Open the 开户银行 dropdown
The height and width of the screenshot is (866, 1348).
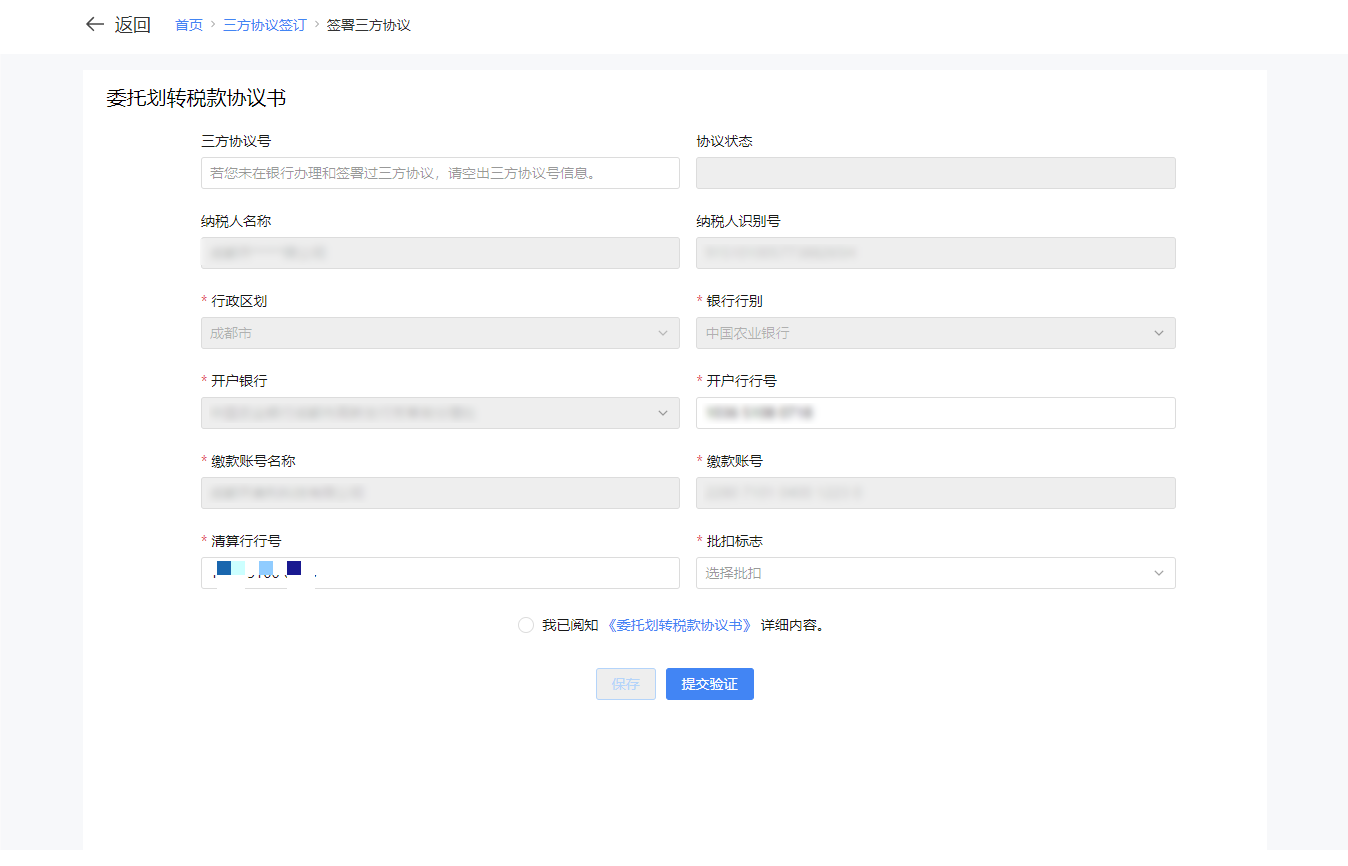click(x=440, y=413)
